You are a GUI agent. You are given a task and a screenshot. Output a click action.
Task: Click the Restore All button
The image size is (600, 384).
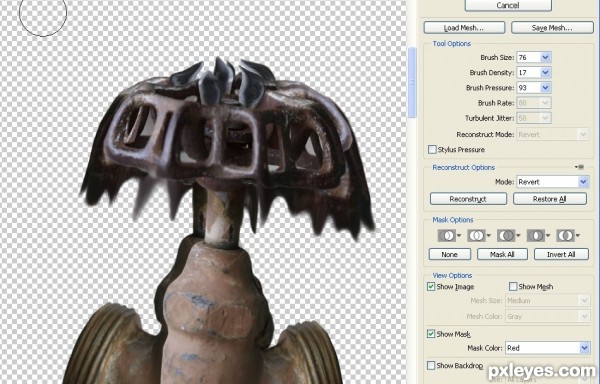pyautogui.click(x=549, y=199)
